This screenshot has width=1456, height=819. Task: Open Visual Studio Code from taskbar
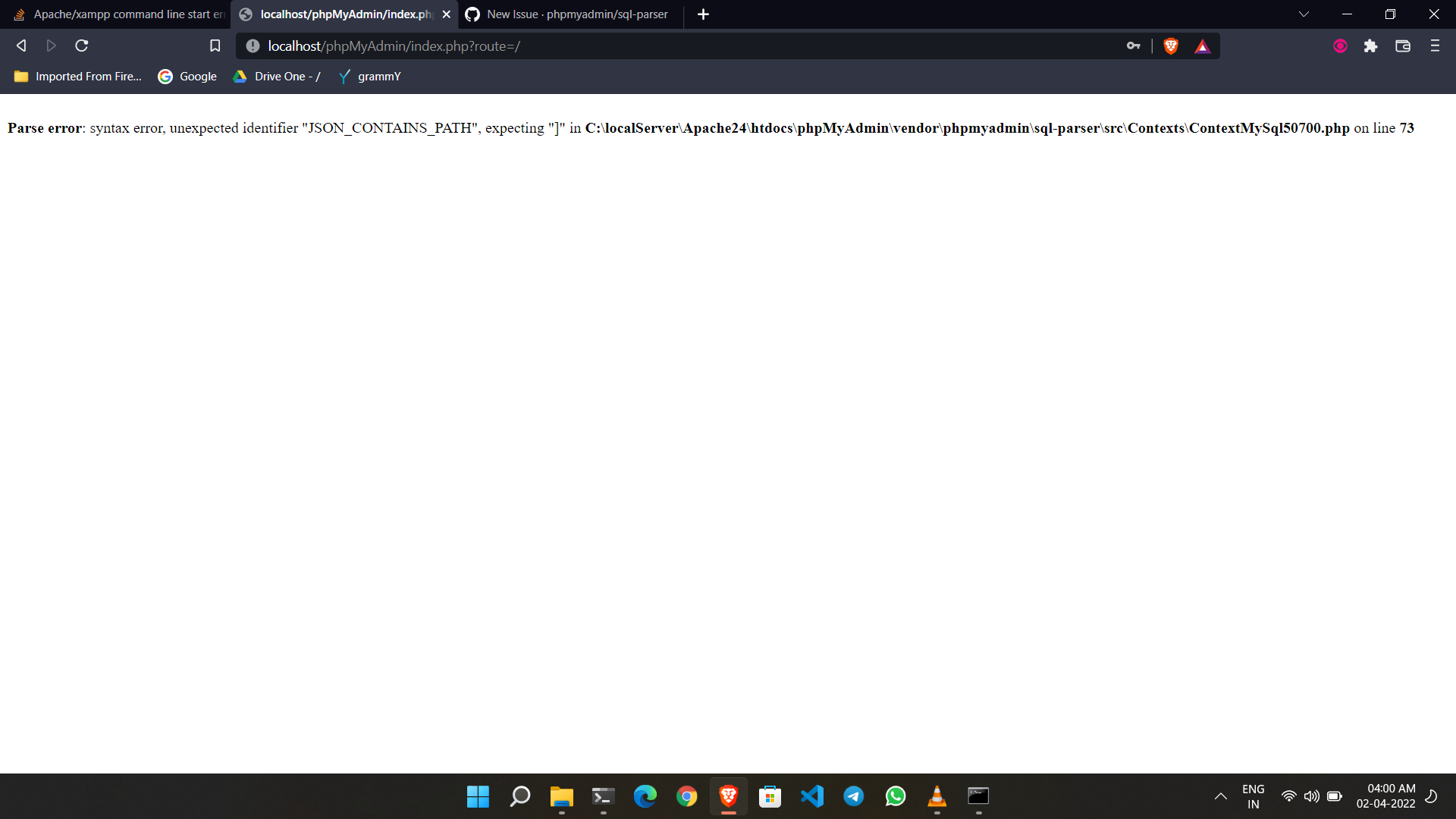[x=811, y=796]
